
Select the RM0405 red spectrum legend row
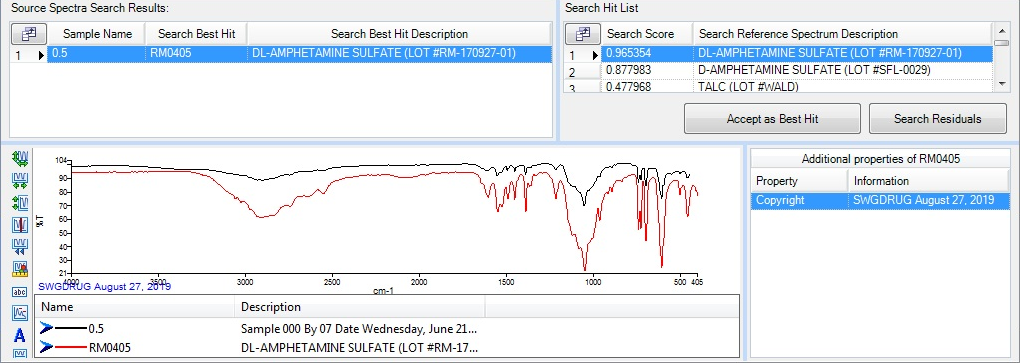coord(388,347)
